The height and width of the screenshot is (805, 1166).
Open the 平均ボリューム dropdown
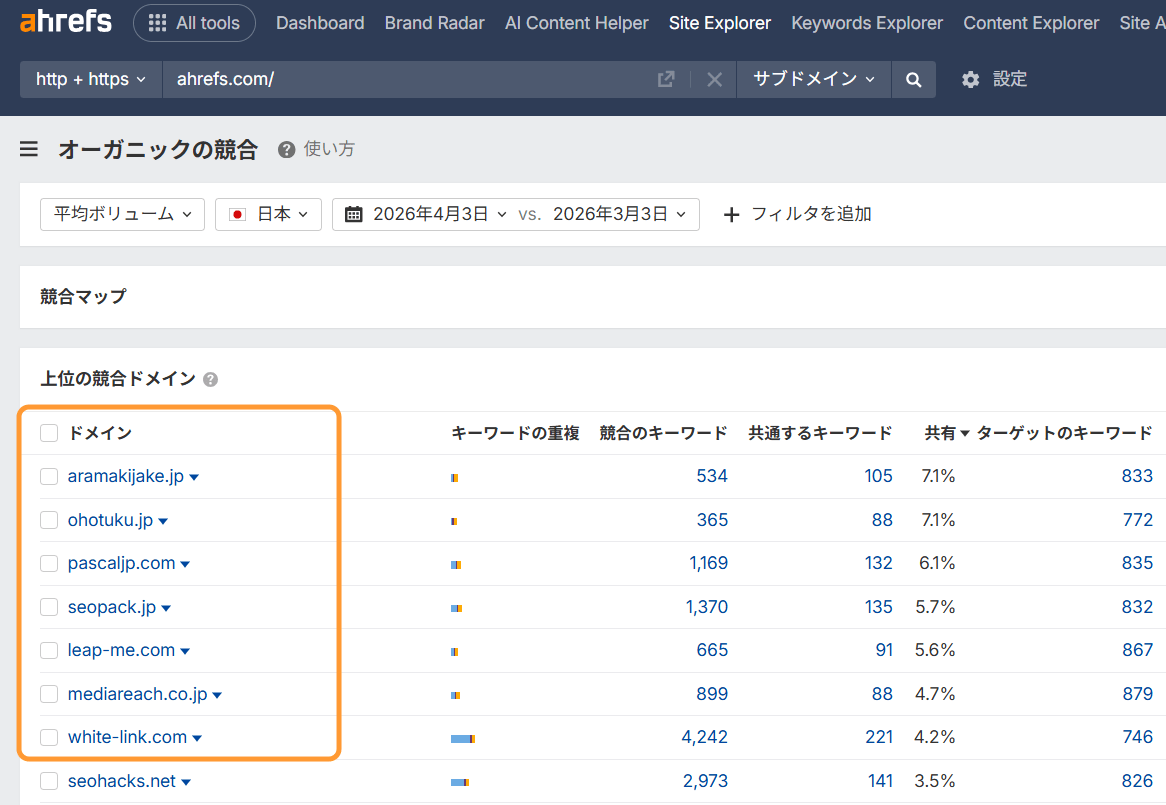(x=122, y=214)
